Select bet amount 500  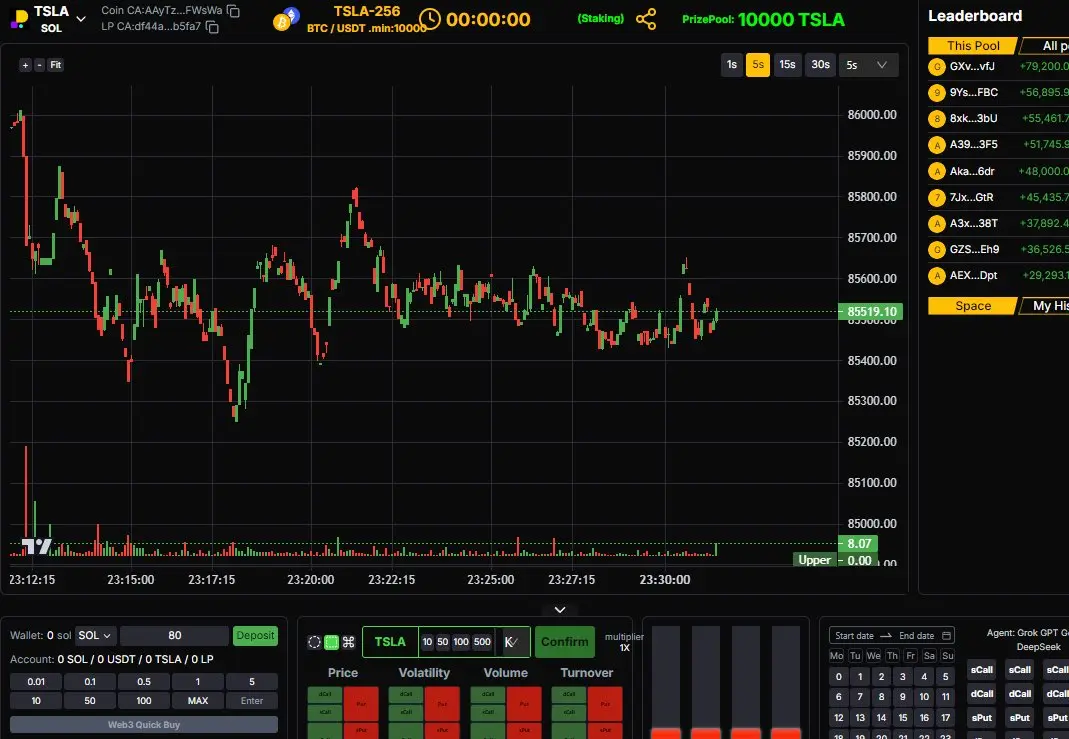(x=482, y=642)
